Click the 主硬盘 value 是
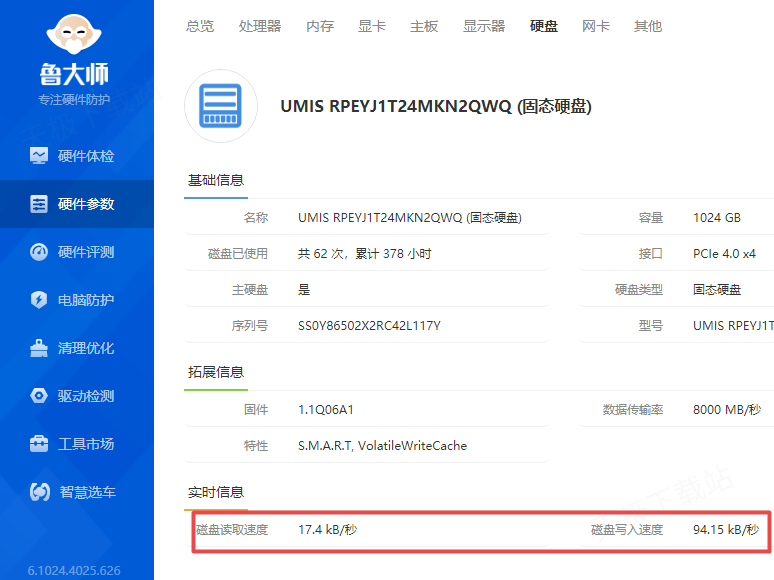 coord(304,290)
